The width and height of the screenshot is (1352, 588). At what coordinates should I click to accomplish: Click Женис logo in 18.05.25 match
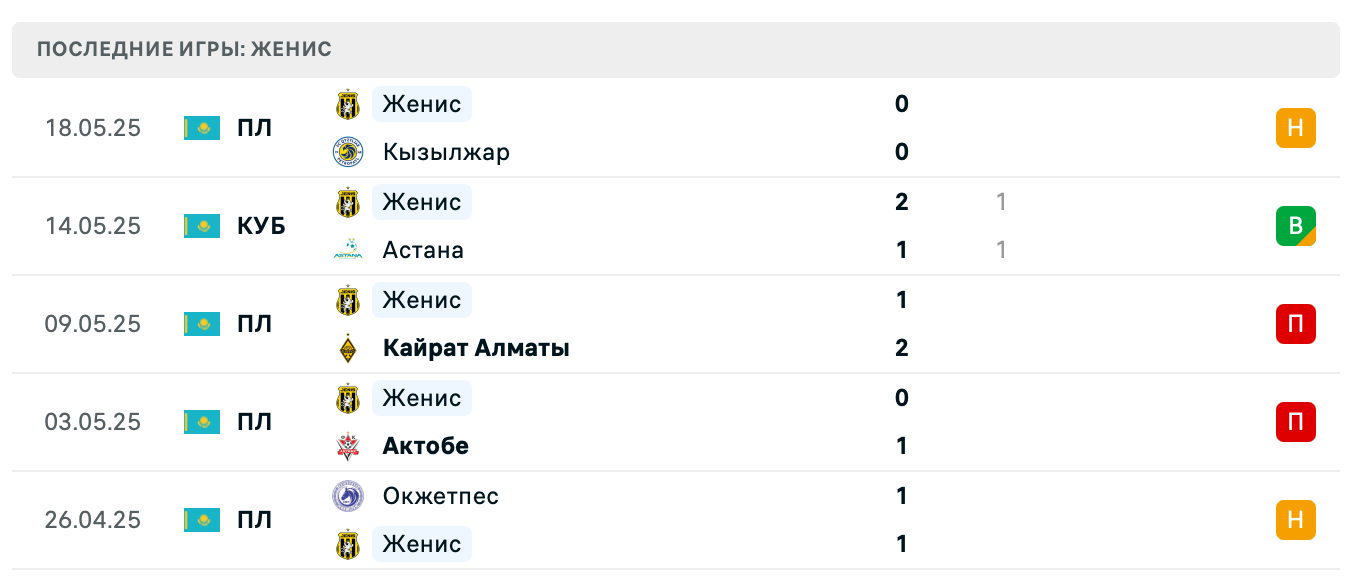(347, 104)
